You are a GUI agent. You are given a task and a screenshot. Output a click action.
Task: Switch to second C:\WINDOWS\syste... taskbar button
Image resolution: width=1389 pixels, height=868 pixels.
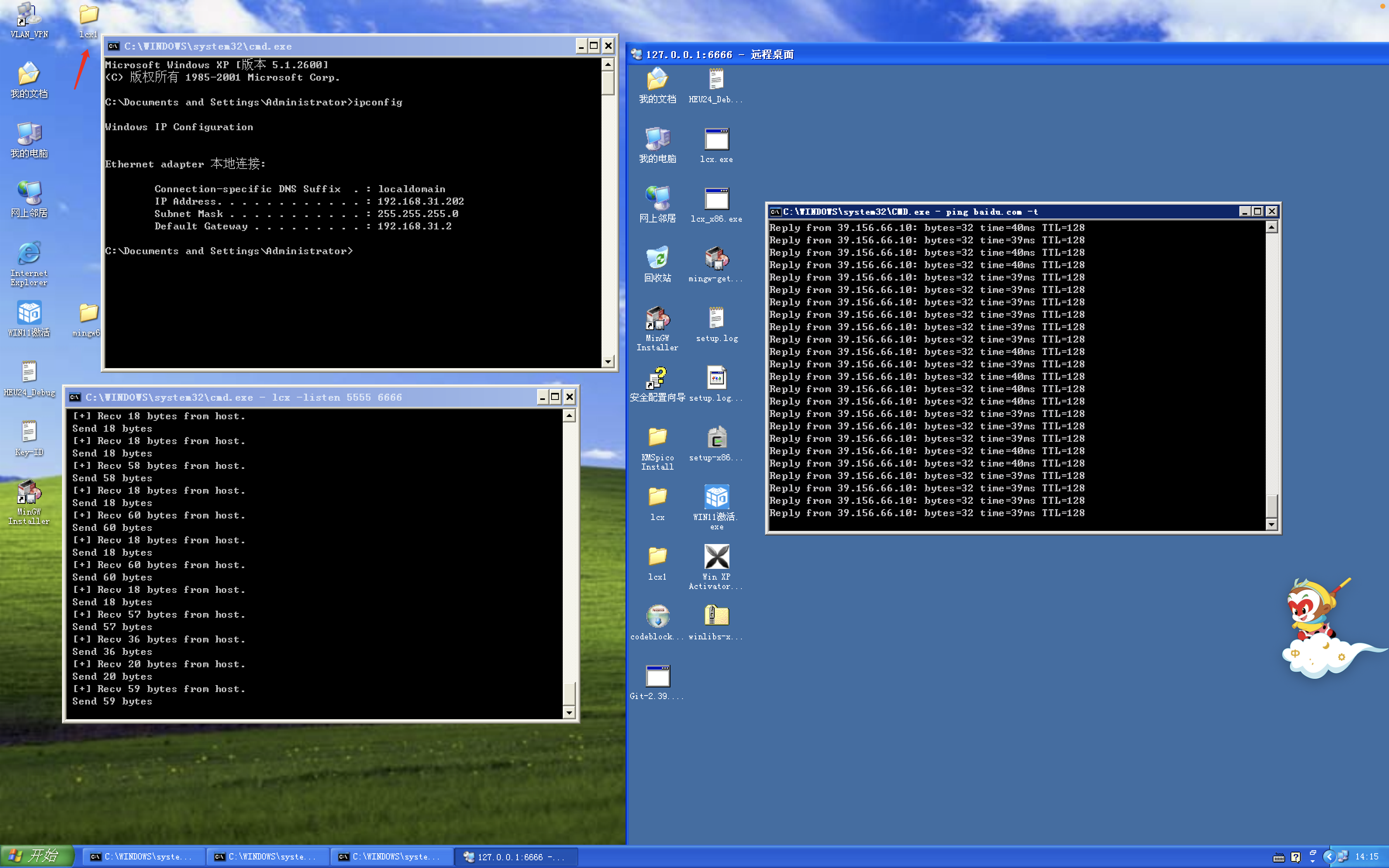point(267,856)
